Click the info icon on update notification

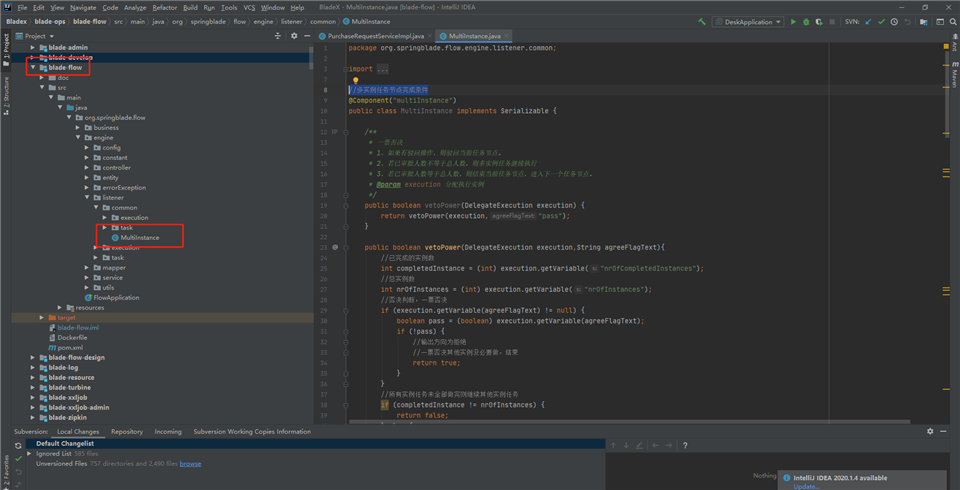point(787,478)
